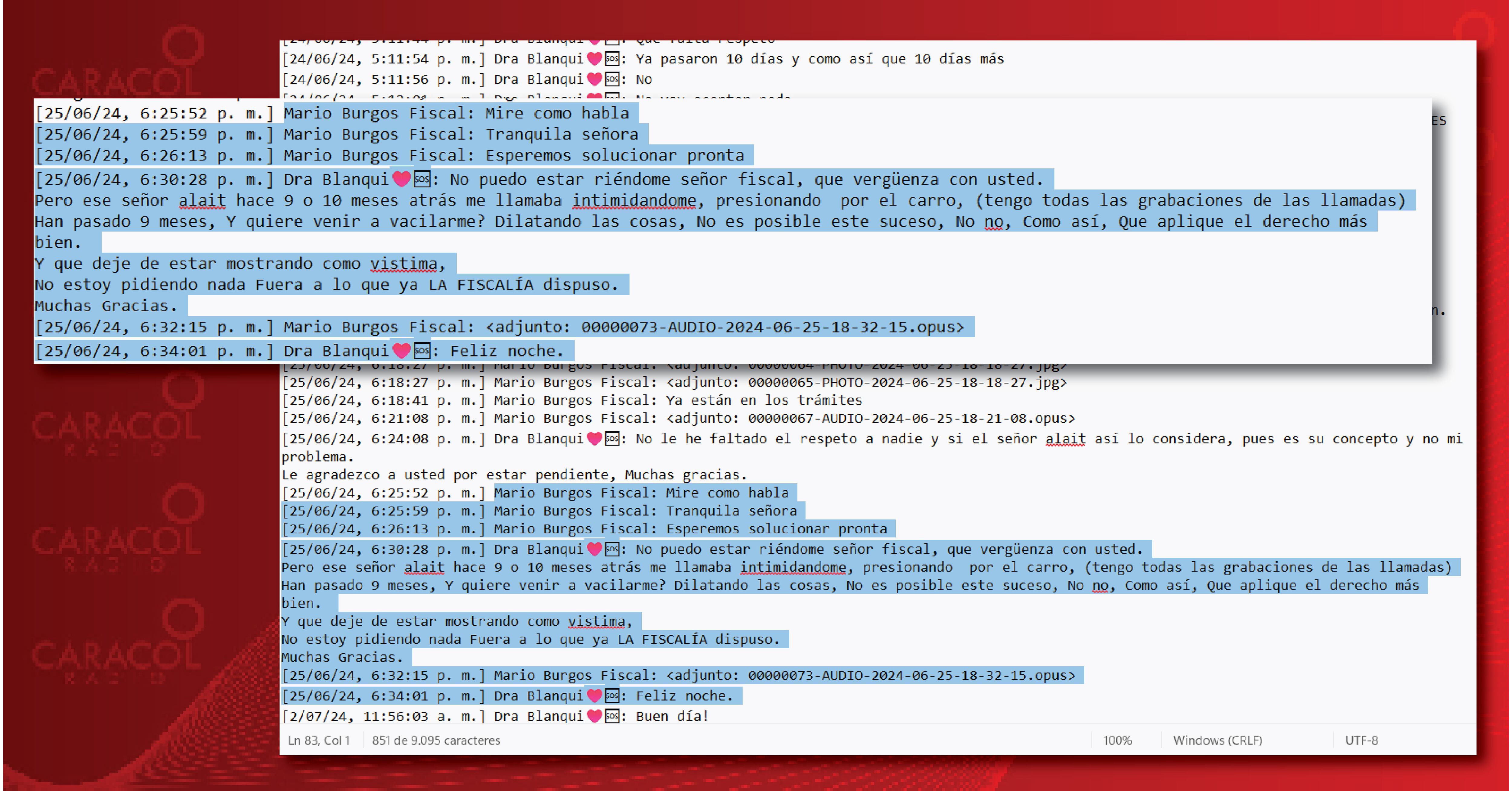The image size is (1512, 791).
Task: Click 'Ln 83, Col 1' position indicator
Action: (319, 740)
